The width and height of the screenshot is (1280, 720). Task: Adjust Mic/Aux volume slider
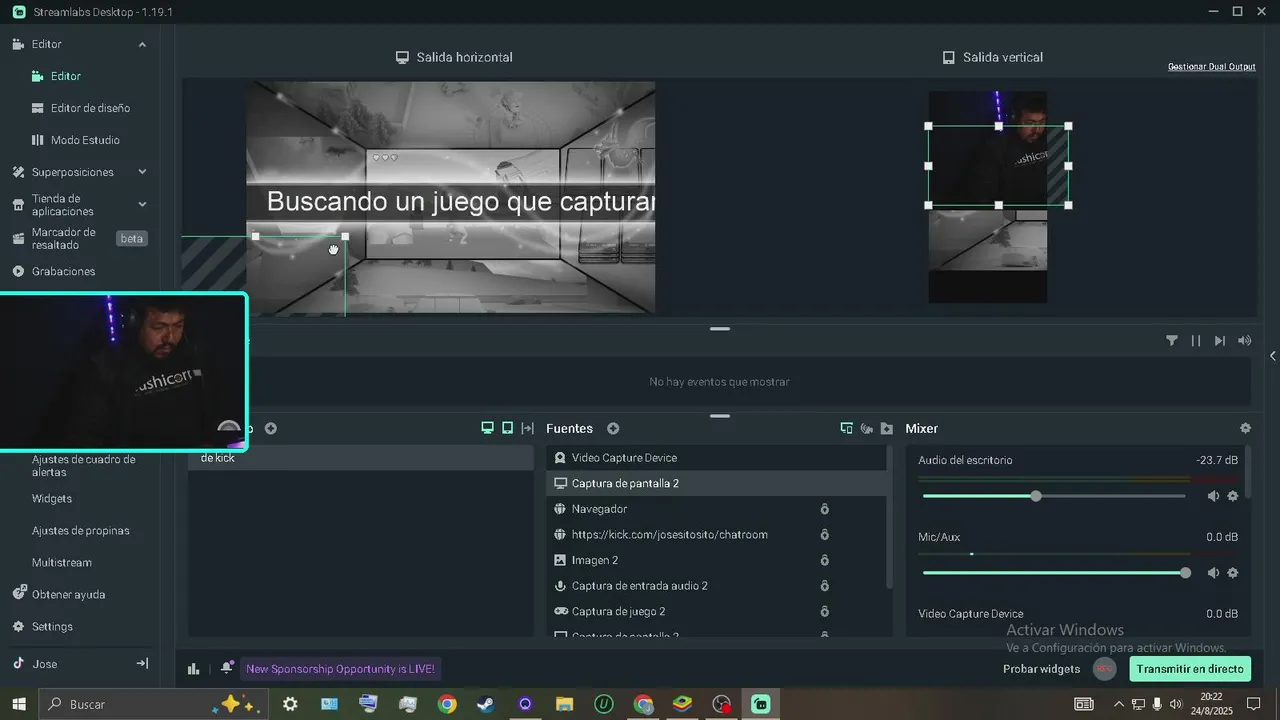1054,573
